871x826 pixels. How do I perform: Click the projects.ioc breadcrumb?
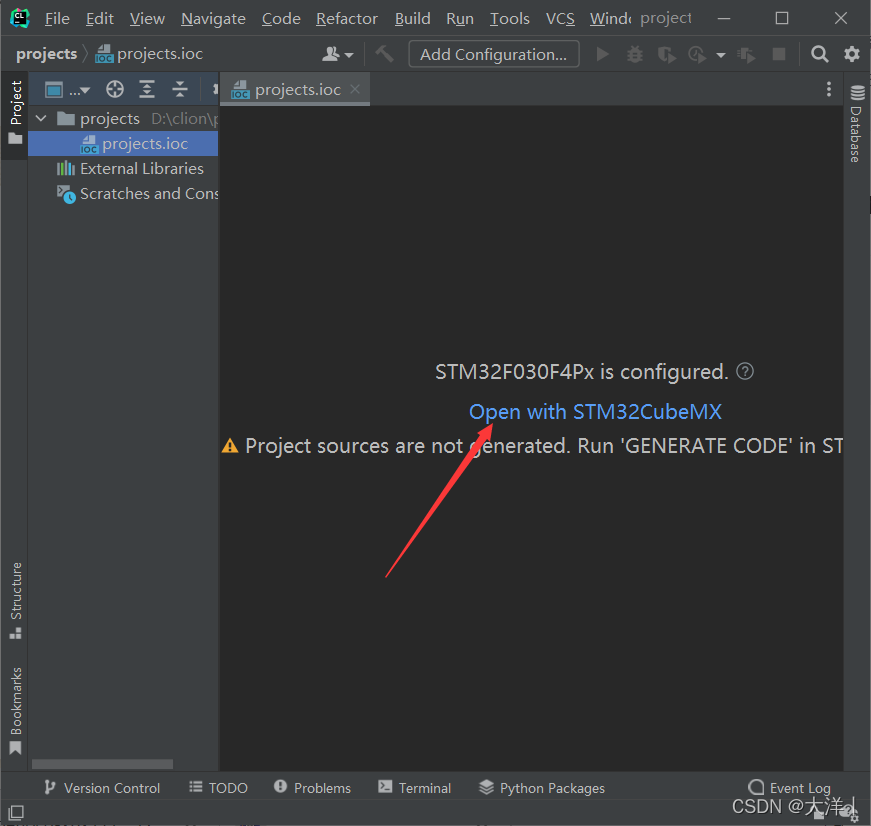(x=149, y=54)
